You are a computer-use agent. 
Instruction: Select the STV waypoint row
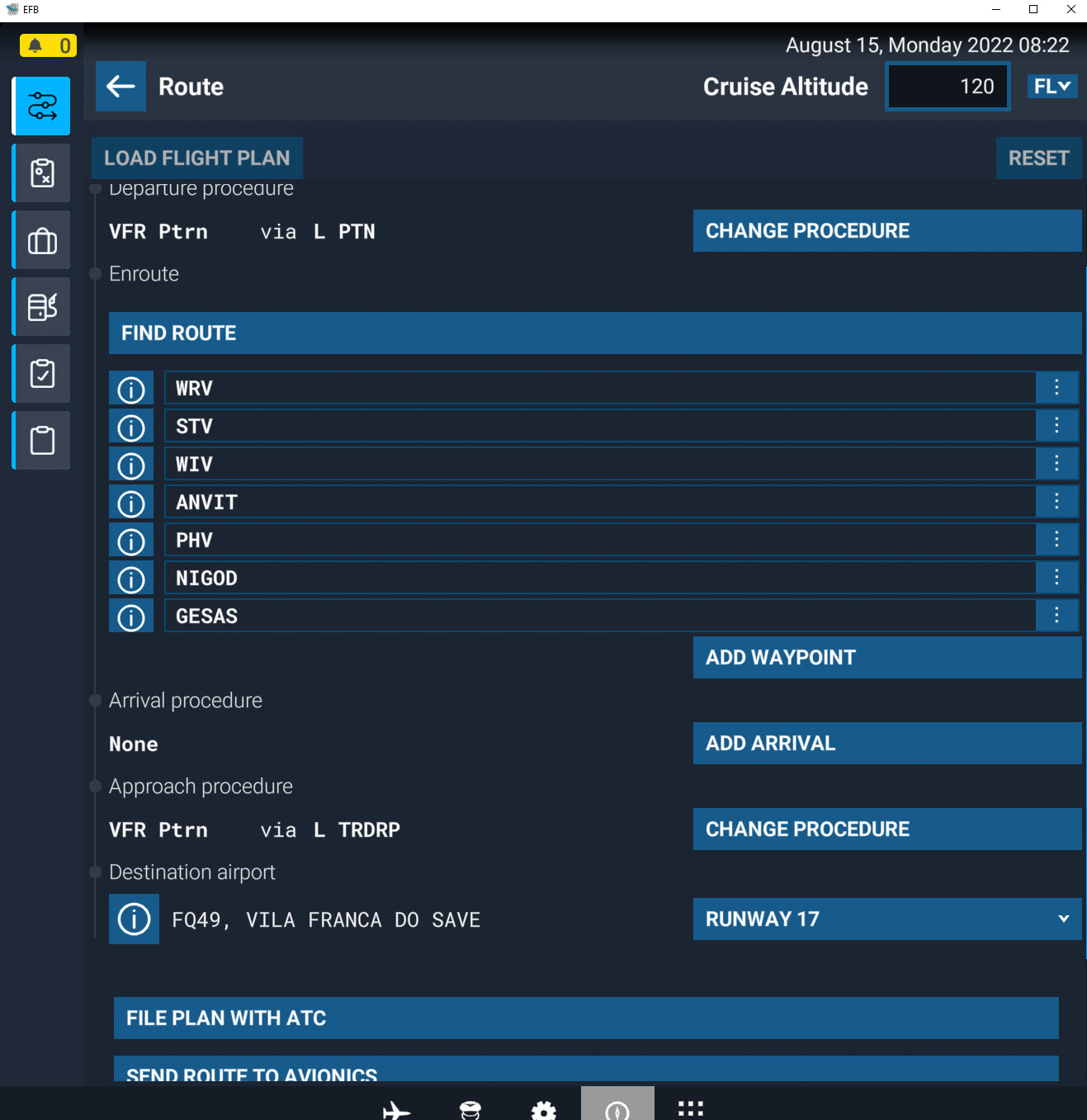[600, 426]
